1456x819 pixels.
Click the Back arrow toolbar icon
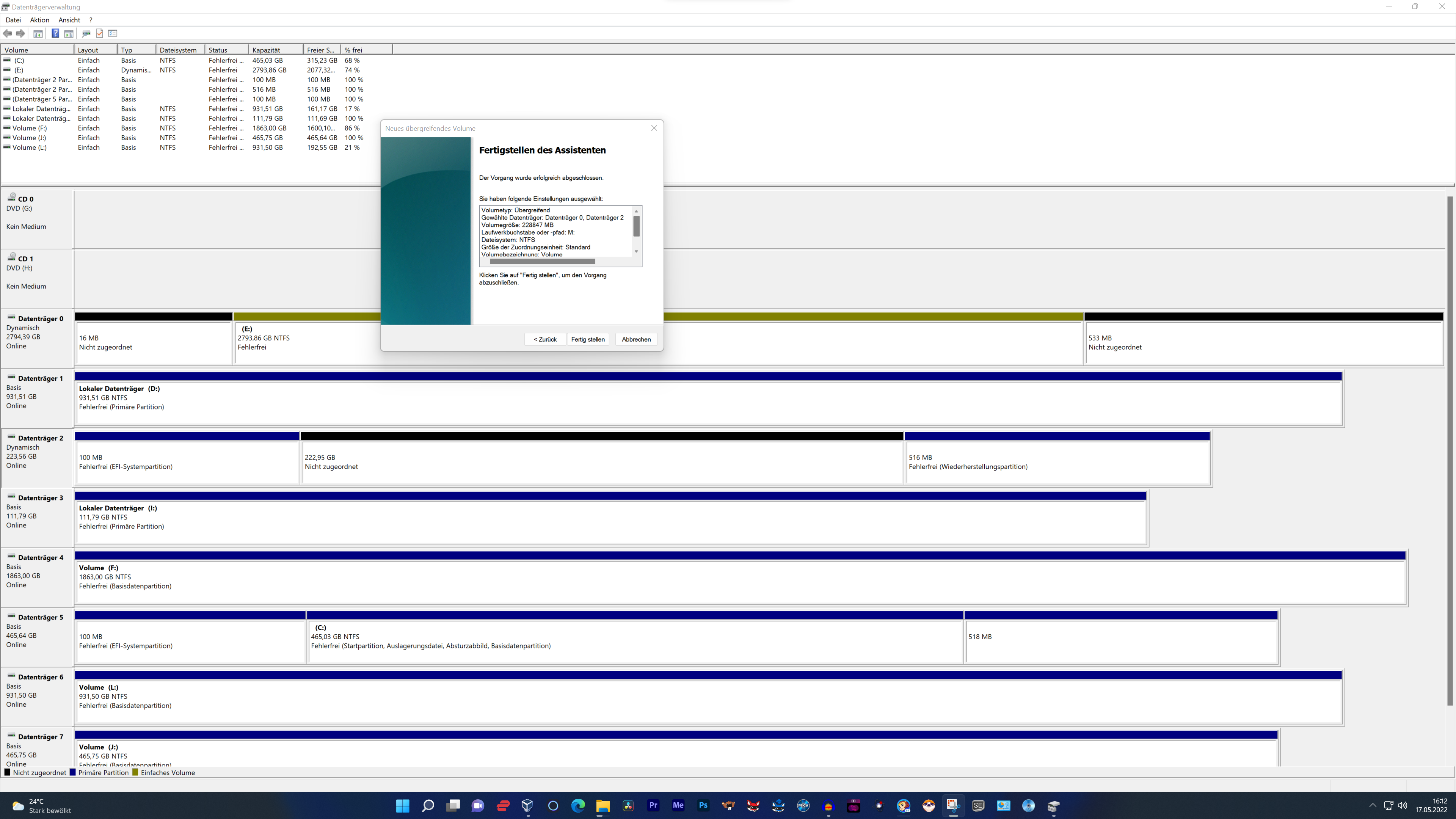7,33
